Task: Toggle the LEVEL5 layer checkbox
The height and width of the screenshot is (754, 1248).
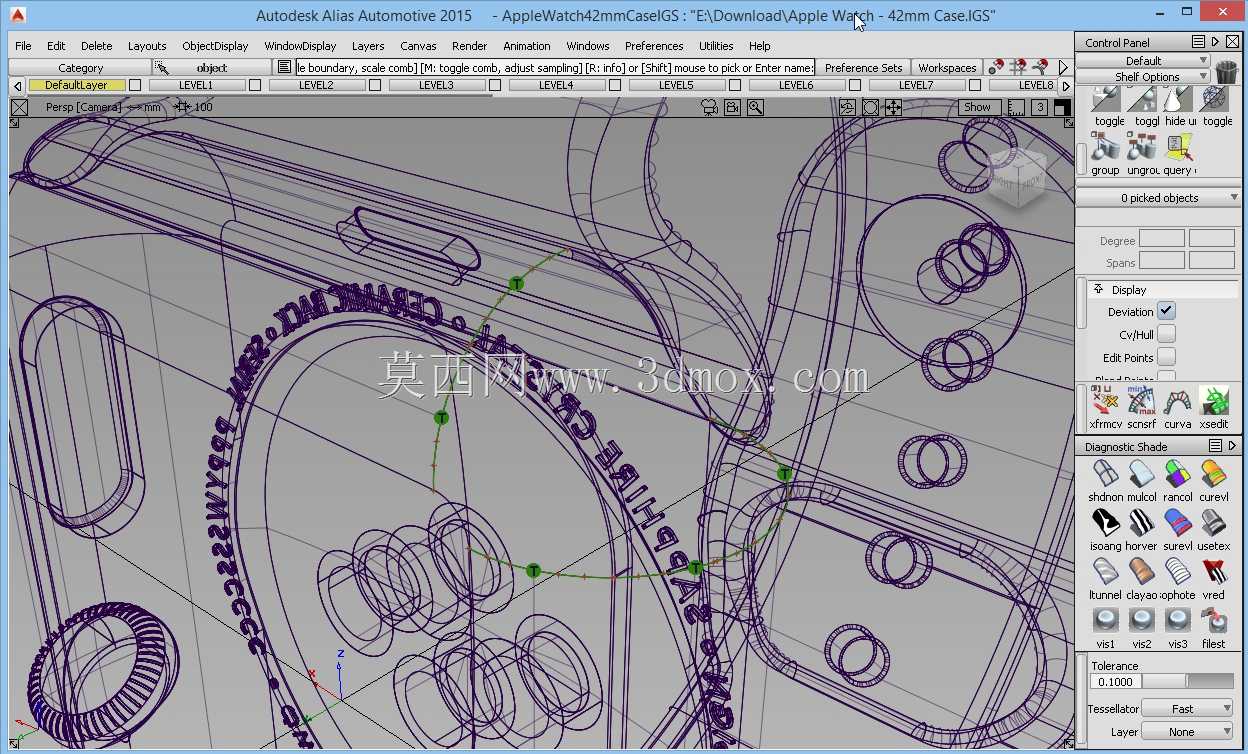Action: pos(735,86)
